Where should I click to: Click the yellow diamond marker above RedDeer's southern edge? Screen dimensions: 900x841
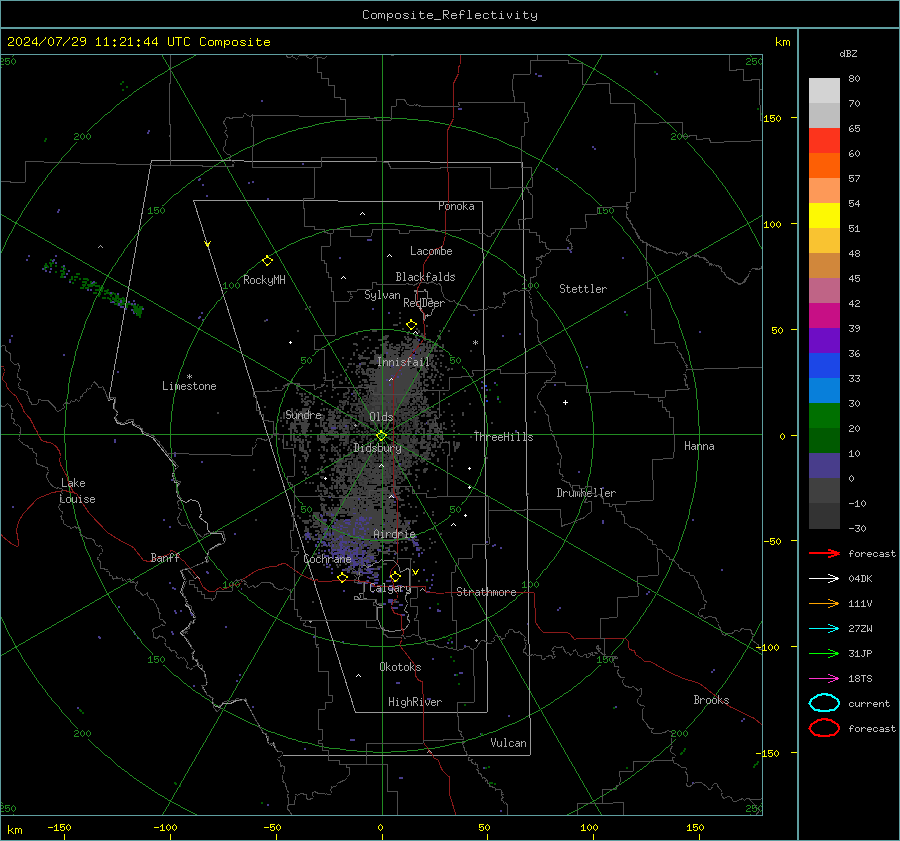412,325
